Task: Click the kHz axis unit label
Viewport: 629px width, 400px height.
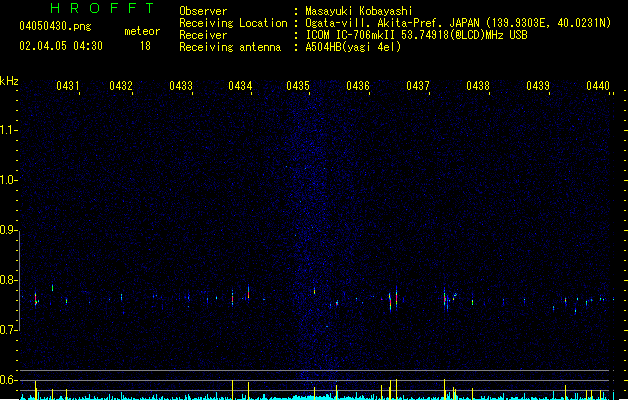Action: (9, 81)
